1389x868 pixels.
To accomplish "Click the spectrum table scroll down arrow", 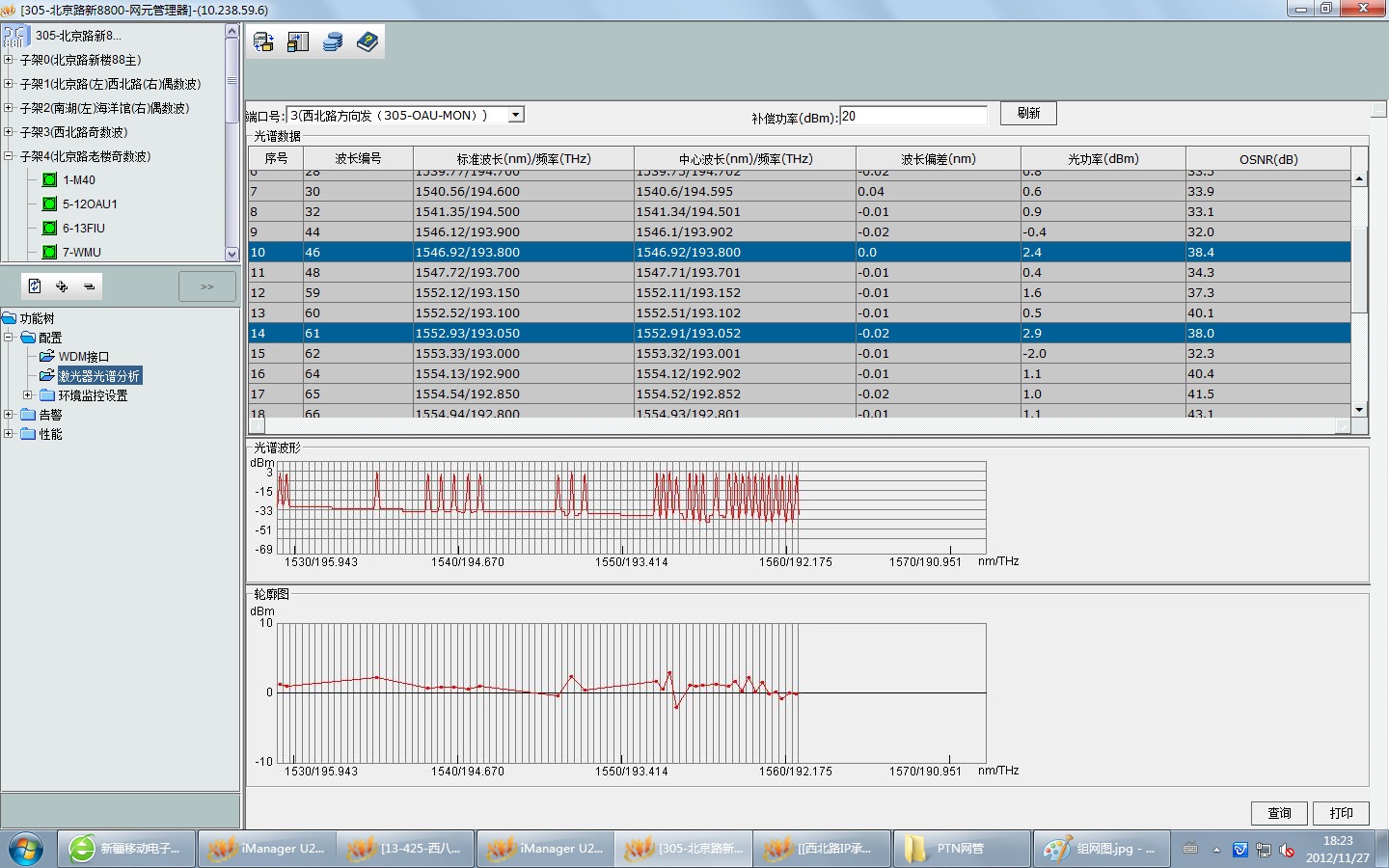I will click(1359, 409).
